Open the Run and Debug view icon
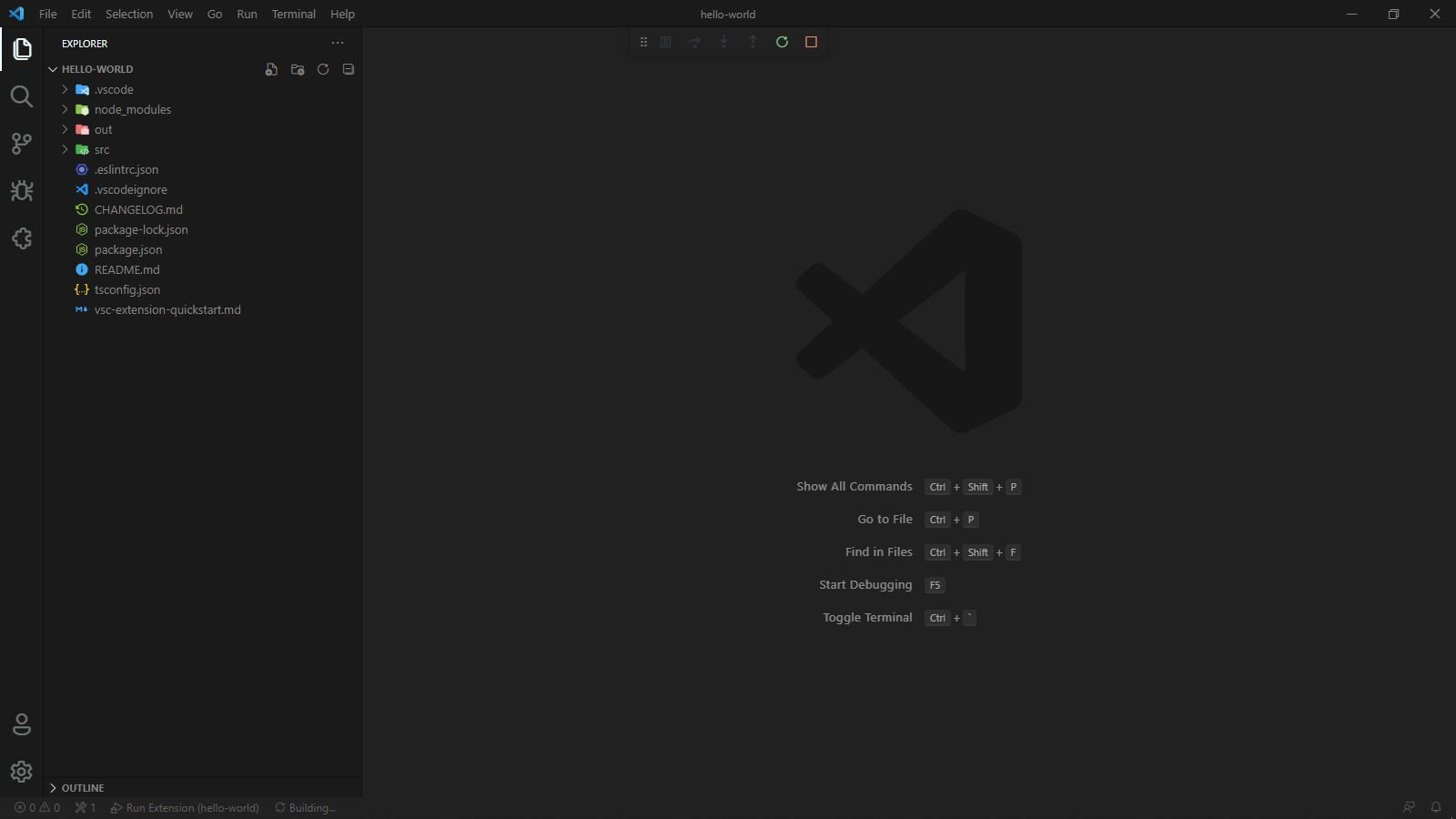The image size is (1456, 819). point(22,191)
